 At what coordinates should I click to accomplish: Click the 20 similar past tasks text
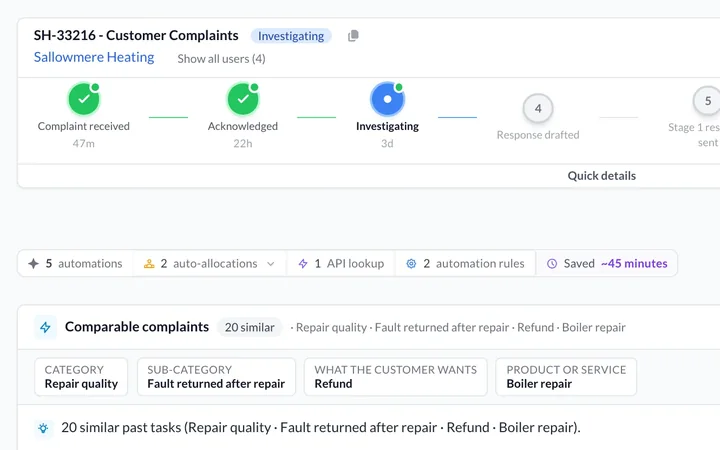point(321,428)
